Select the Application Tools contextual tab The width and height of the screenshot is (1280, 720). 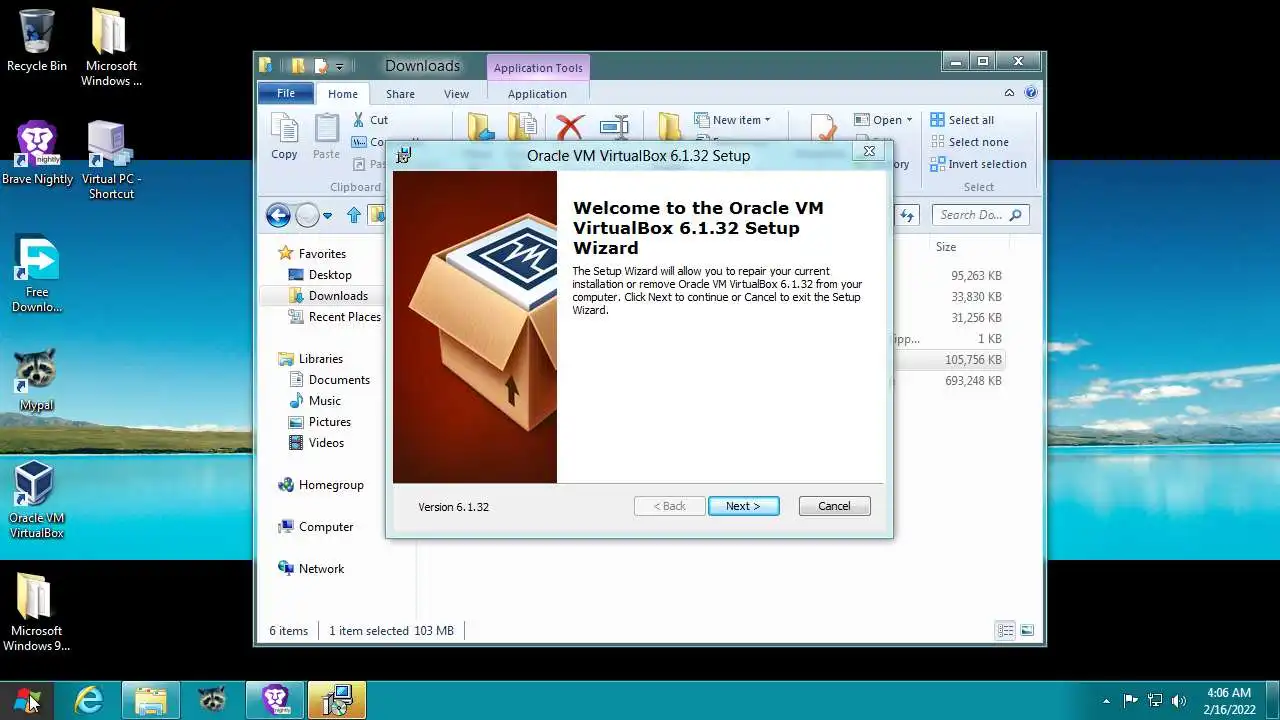538,68
